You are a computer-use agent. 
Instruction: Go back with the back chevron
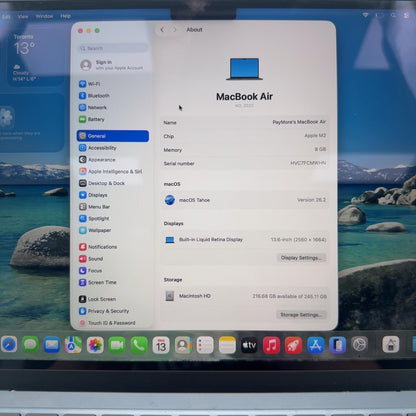click(162, 30)
